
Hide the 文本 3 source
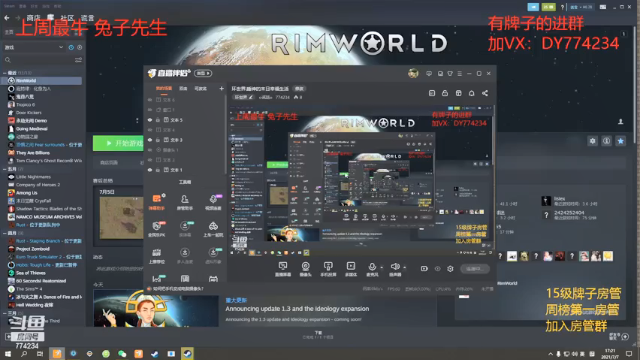point(150,140)
